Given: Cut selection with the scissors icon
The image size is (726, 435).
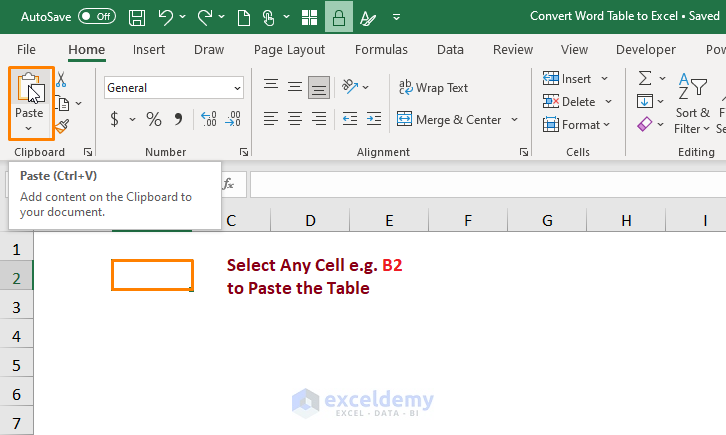Looking at the screenshot, I should [61, 80].
